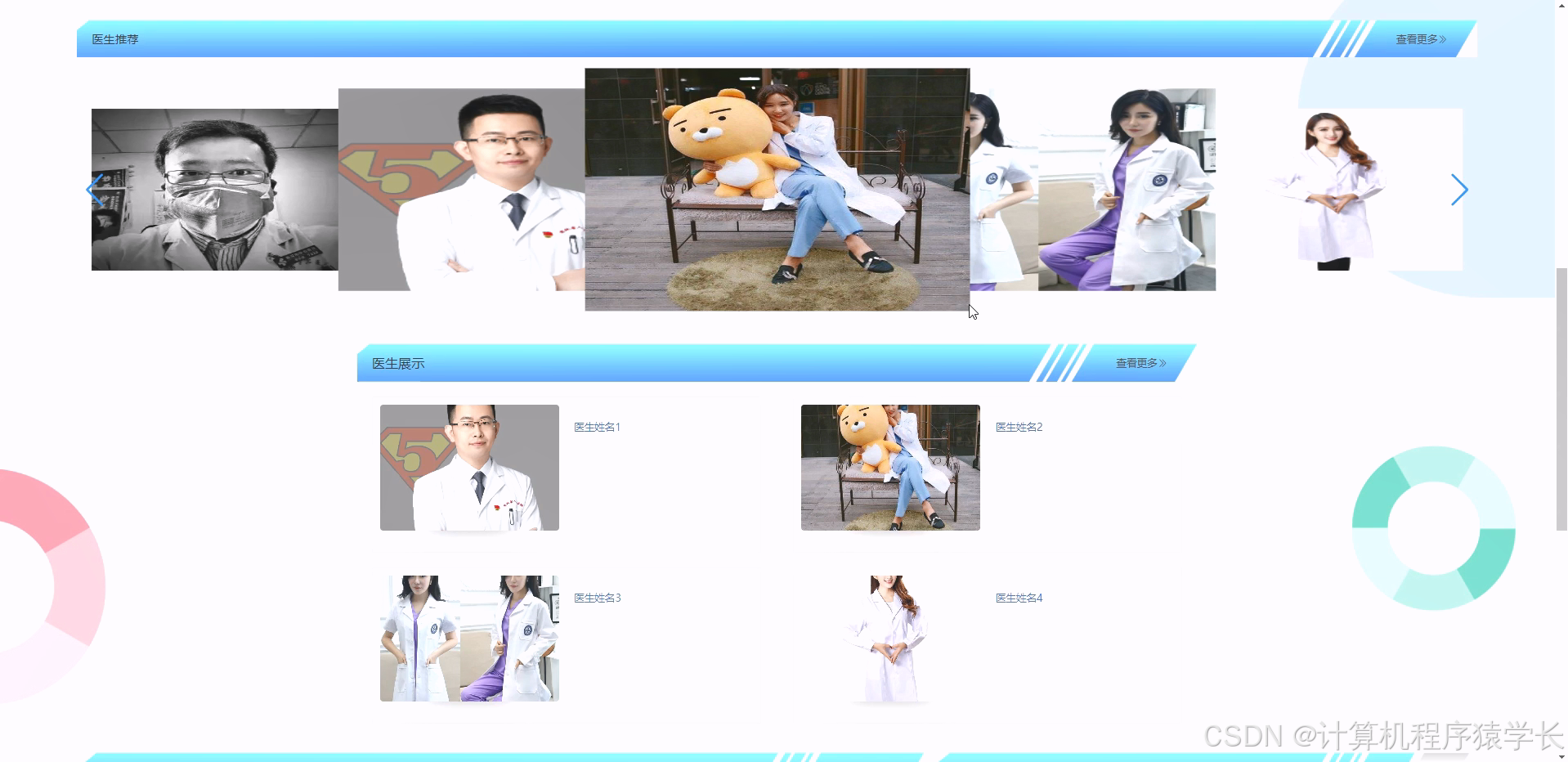Open the 医生姓名2 doctor profile link
Viewport: 1568px width, 762px height.
pyautogui.click(x=1018, y=426)
